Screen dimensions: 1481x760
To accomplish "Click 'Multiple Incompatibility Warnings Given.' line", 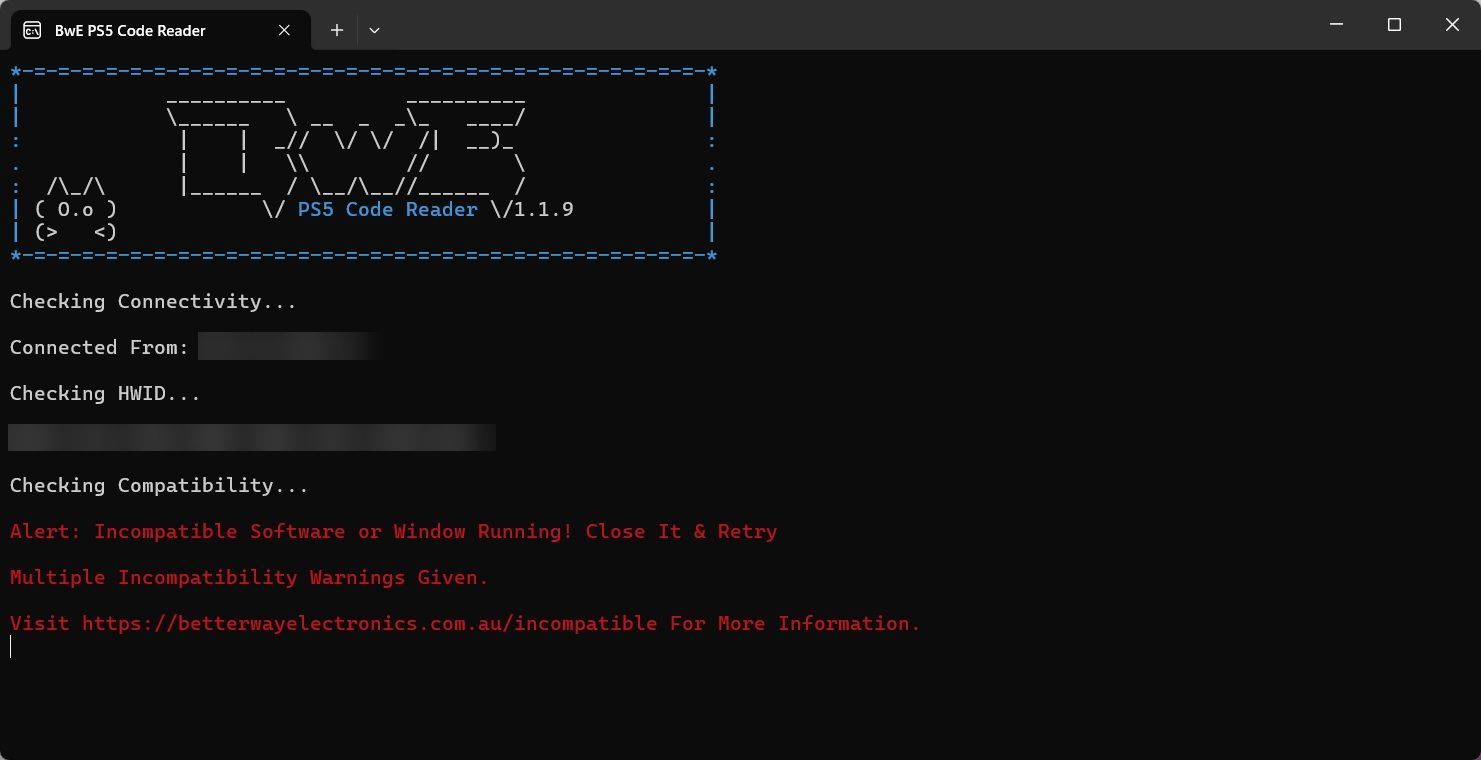I will pos(249,578).
